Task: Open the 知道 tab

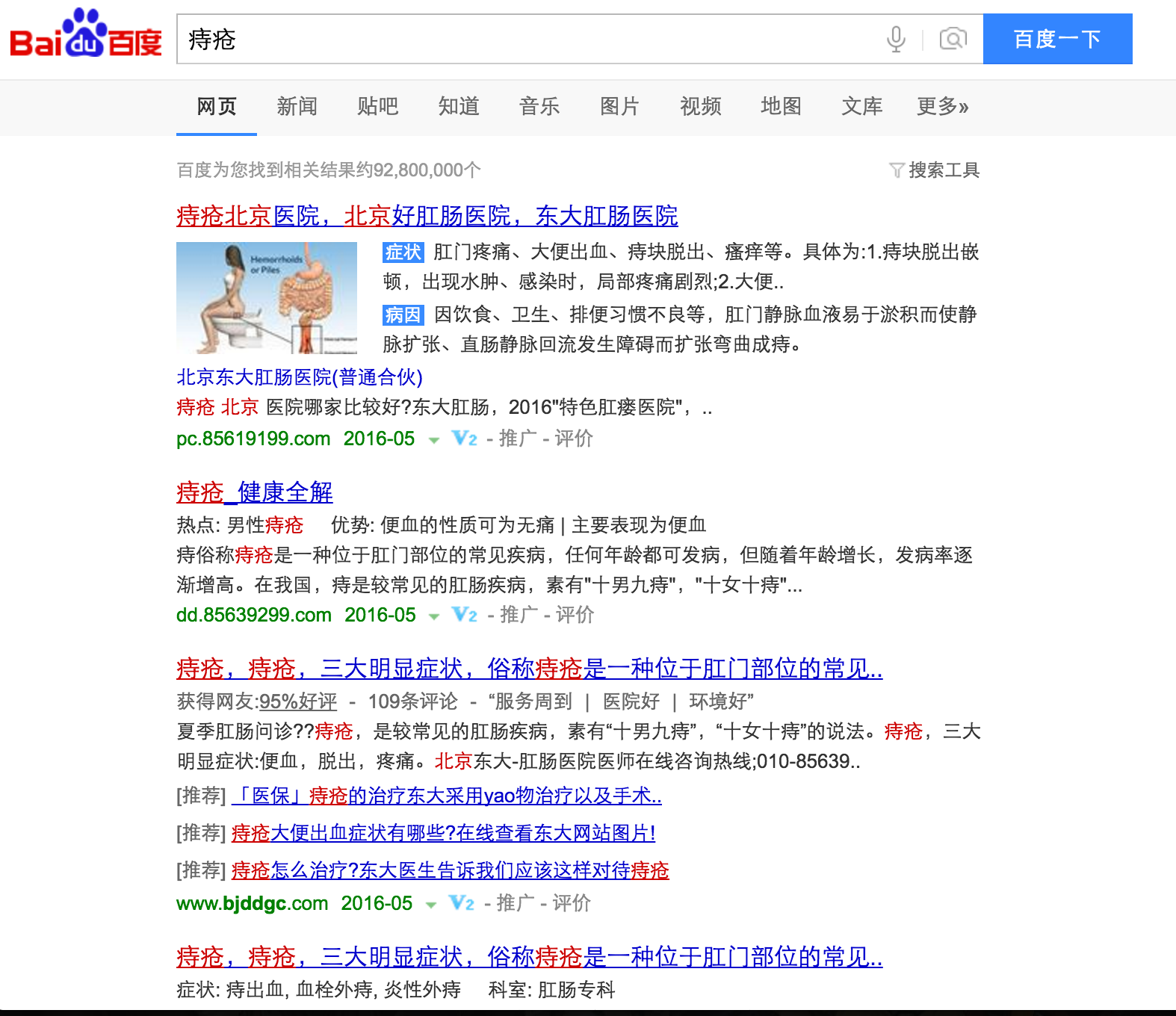Action: click(x=459, y=106)
